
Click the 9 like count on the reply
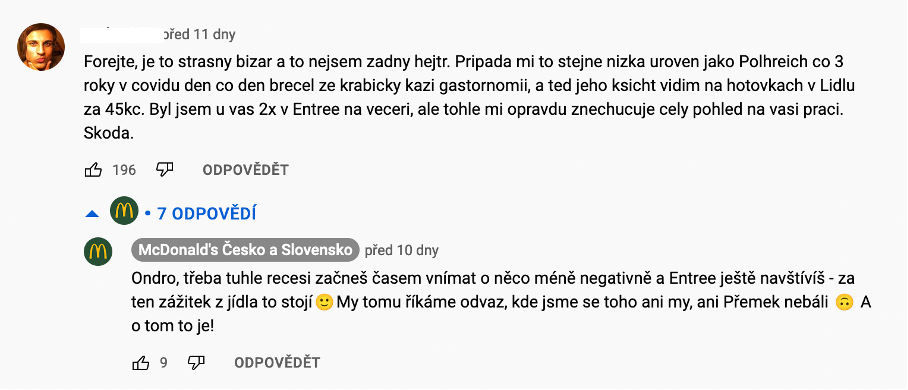click(x=164, y=363)
